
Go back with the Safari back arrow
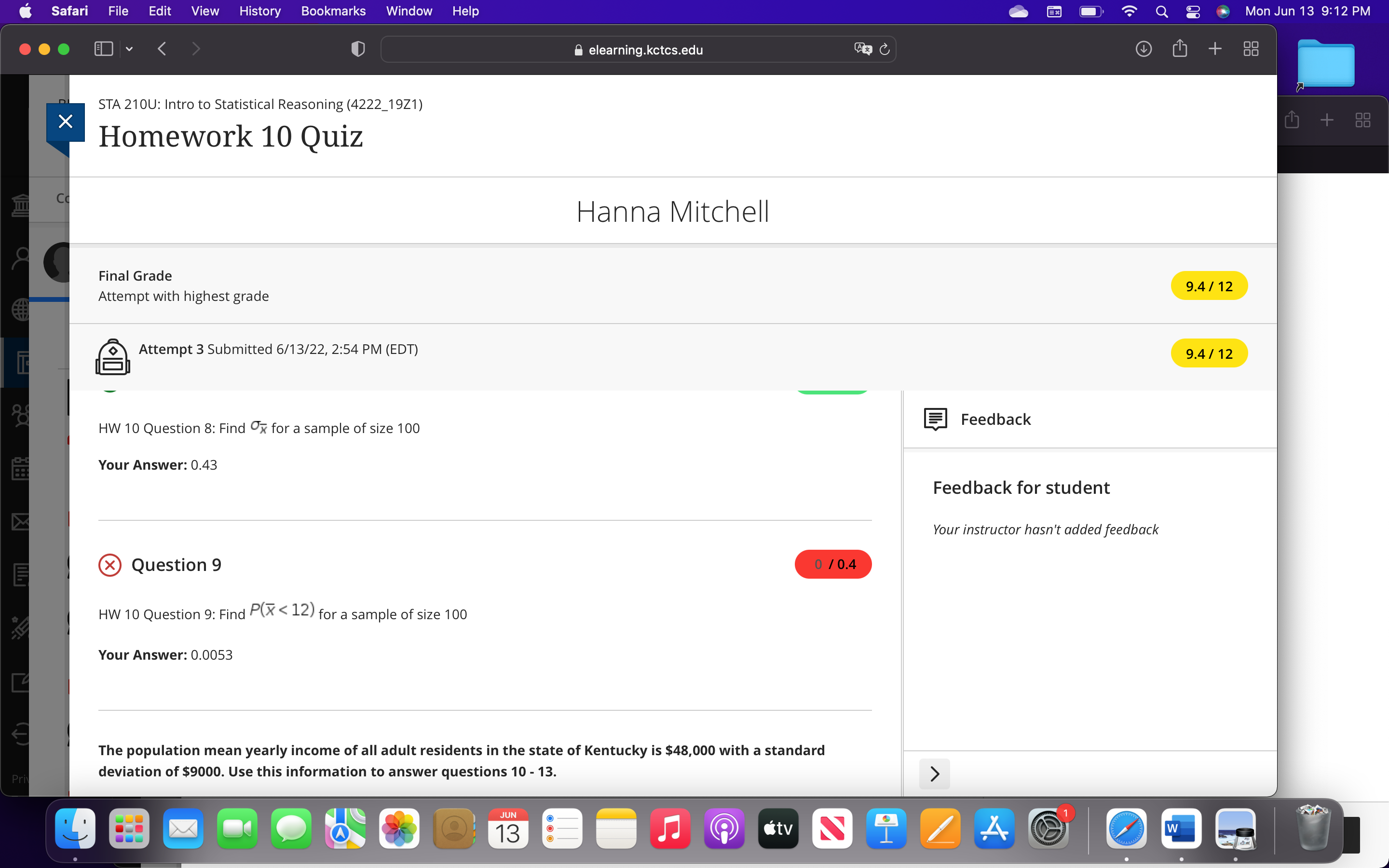(162, 49)
